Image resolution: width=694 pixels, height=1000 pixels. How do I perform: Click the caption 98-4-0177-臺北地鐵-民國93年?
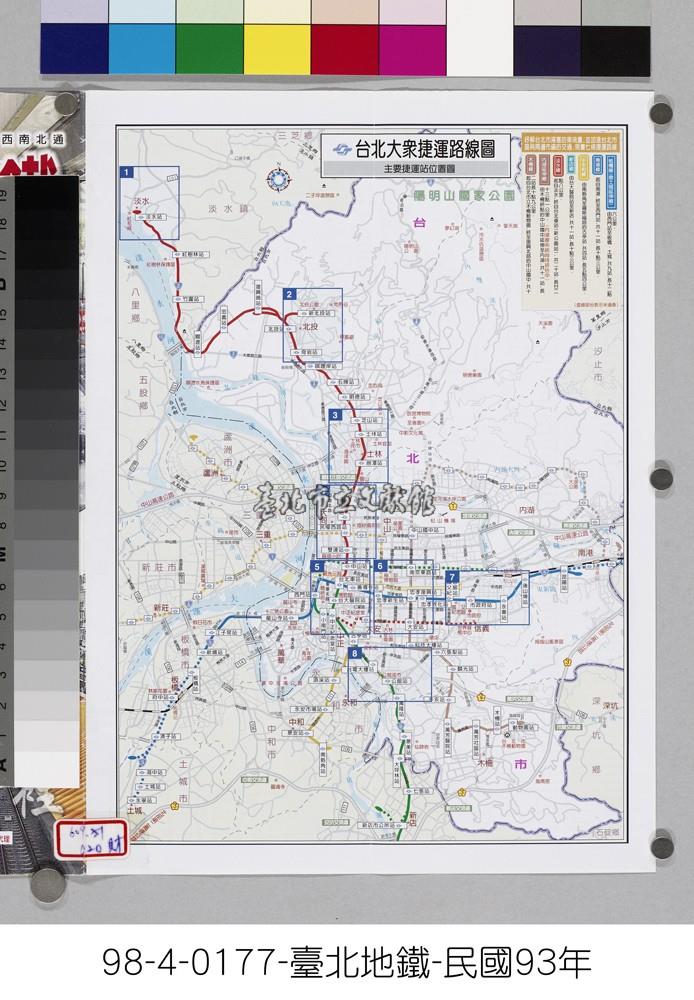[x=346, y=962]
